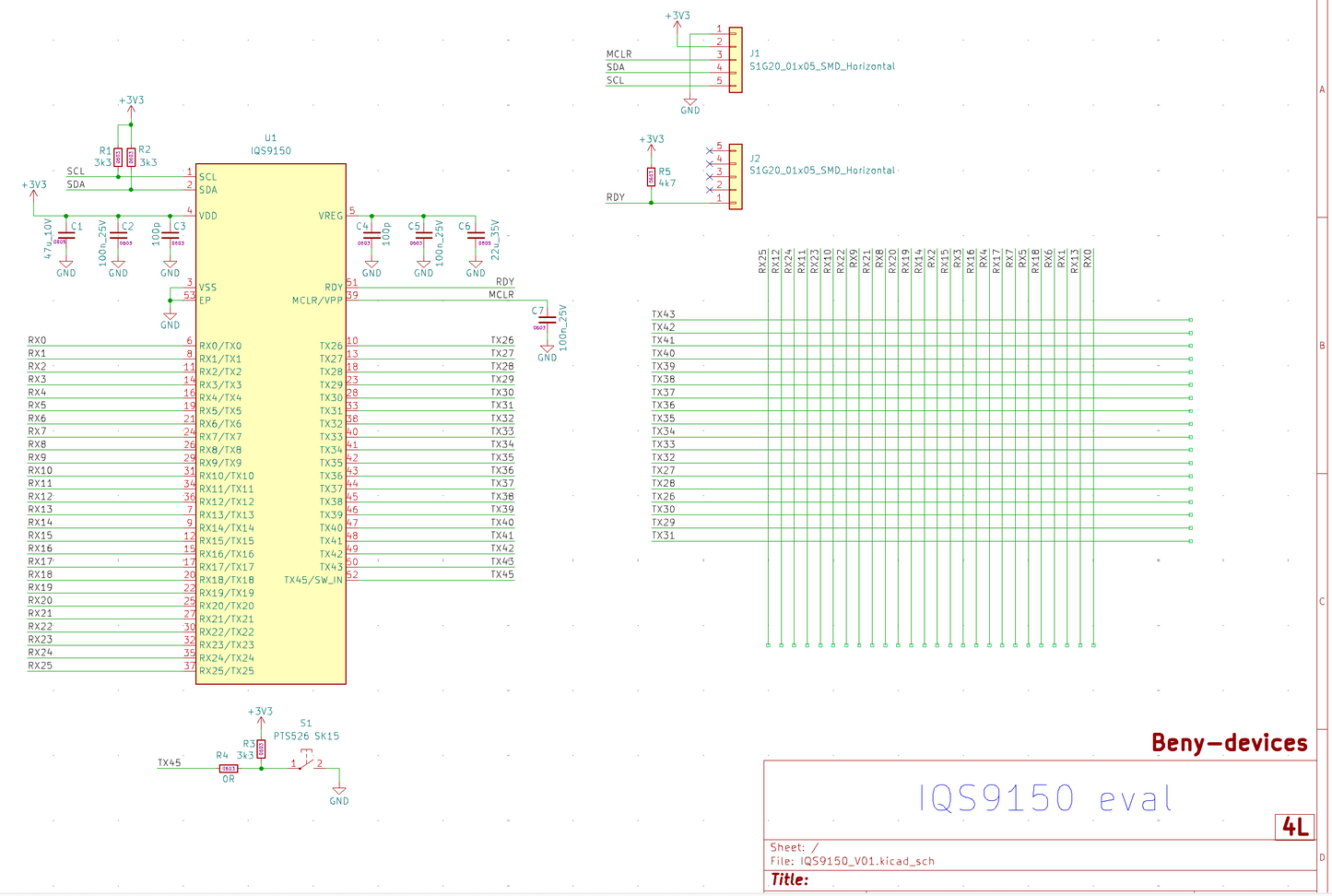This screenshot has height=896, width=1332.
Task: Select connector J2 symbol body
Action: pyautogui.click(x=735, y=176)
